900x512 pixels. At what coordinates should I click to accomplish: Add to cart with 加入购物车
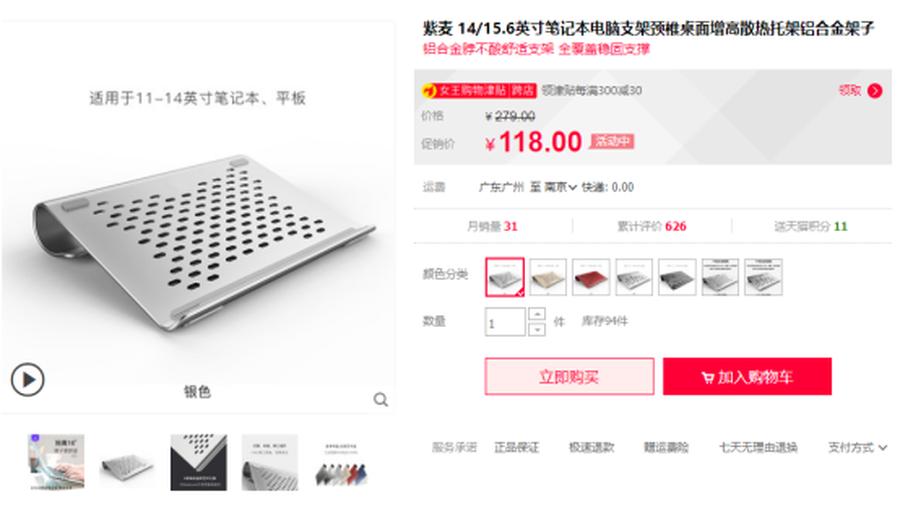[x=747, y=377]
